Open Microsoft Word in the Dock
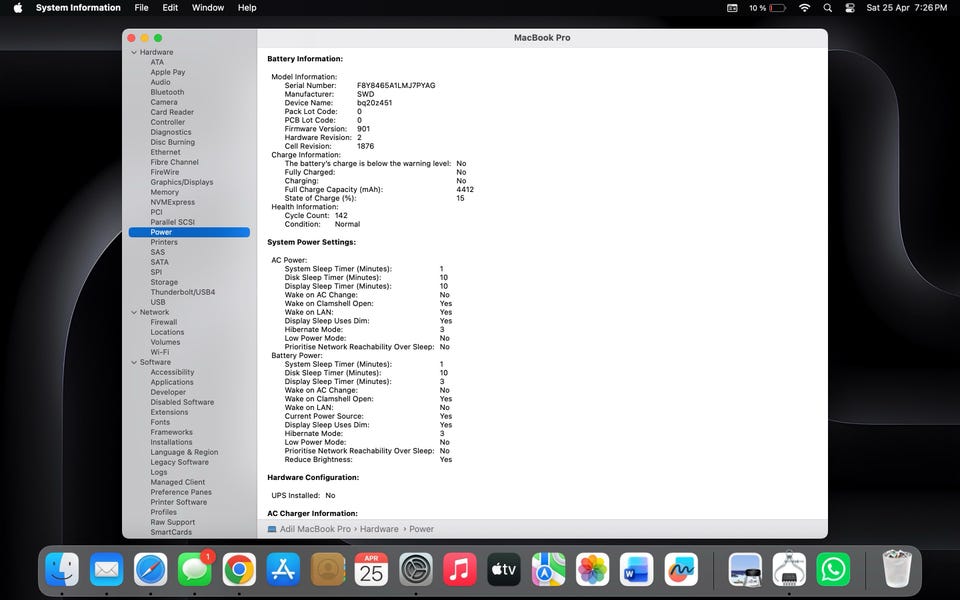The width and height of the screenshot is (960, 600). click(x=637, y=569)
